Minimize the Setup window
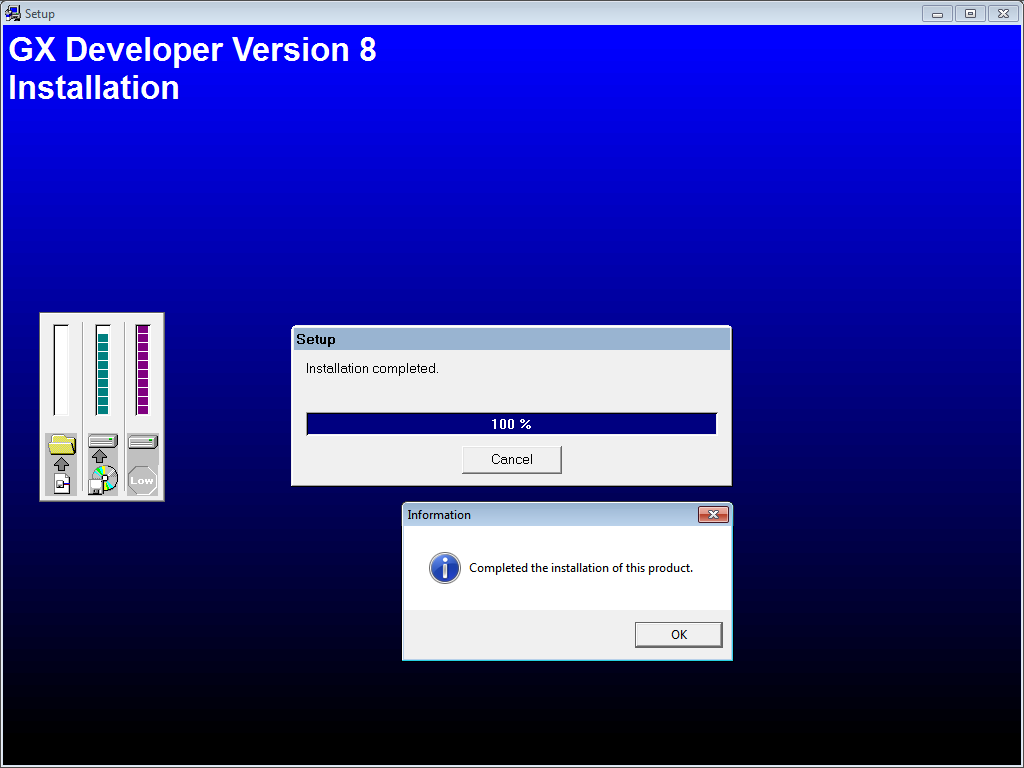 pyautogui.click(x=937, y=14)
